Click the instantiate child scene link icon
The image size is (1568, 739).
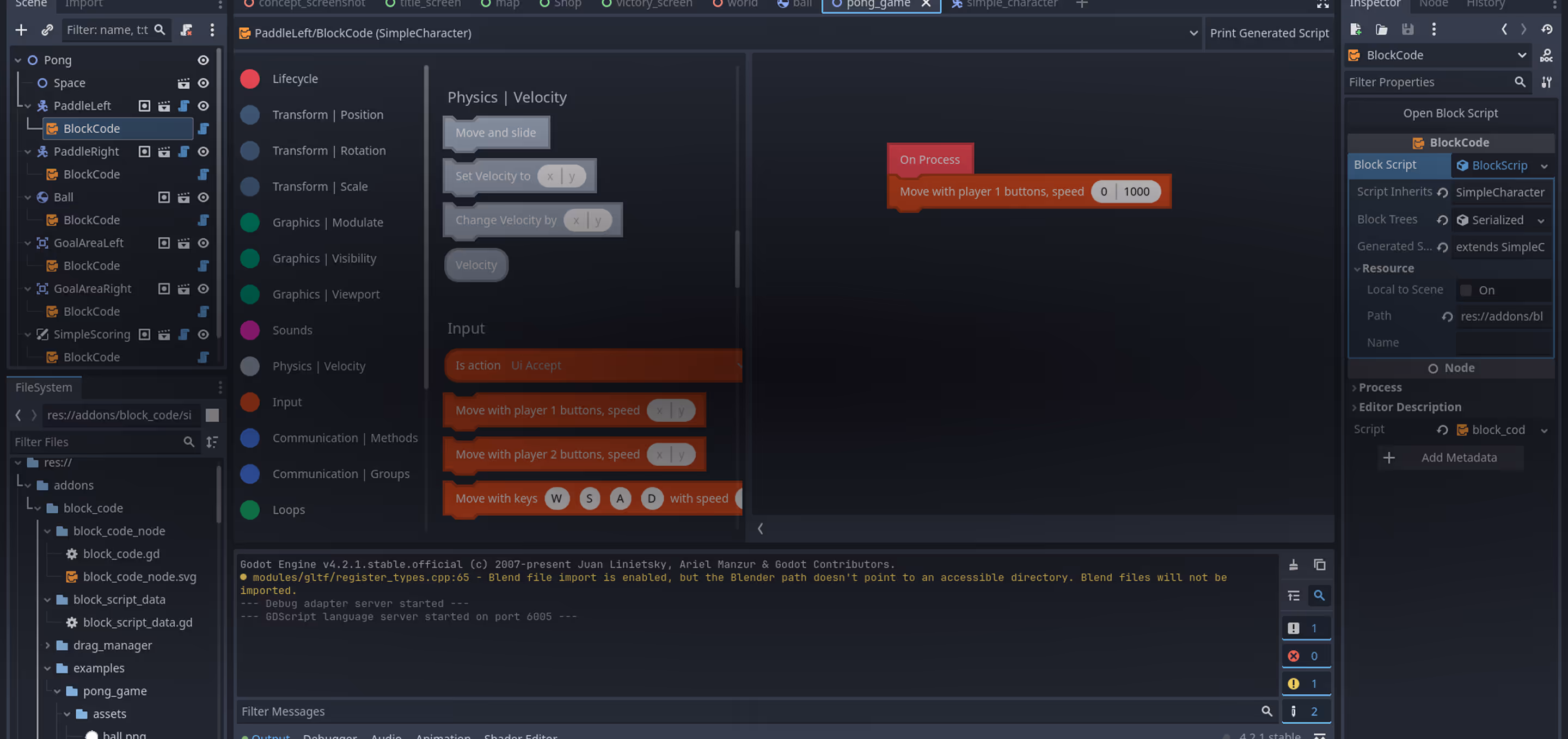(x=47, y=30)
